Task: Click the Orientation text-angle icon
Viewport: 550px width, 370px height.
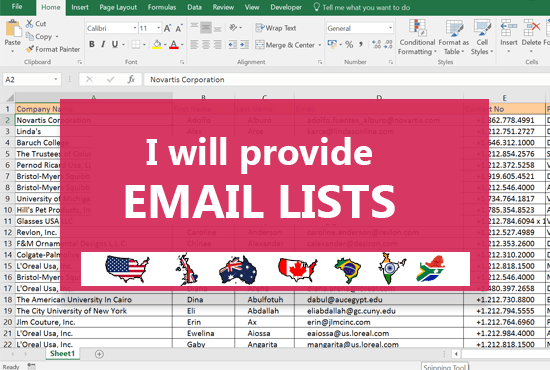Action: [233, 28]
